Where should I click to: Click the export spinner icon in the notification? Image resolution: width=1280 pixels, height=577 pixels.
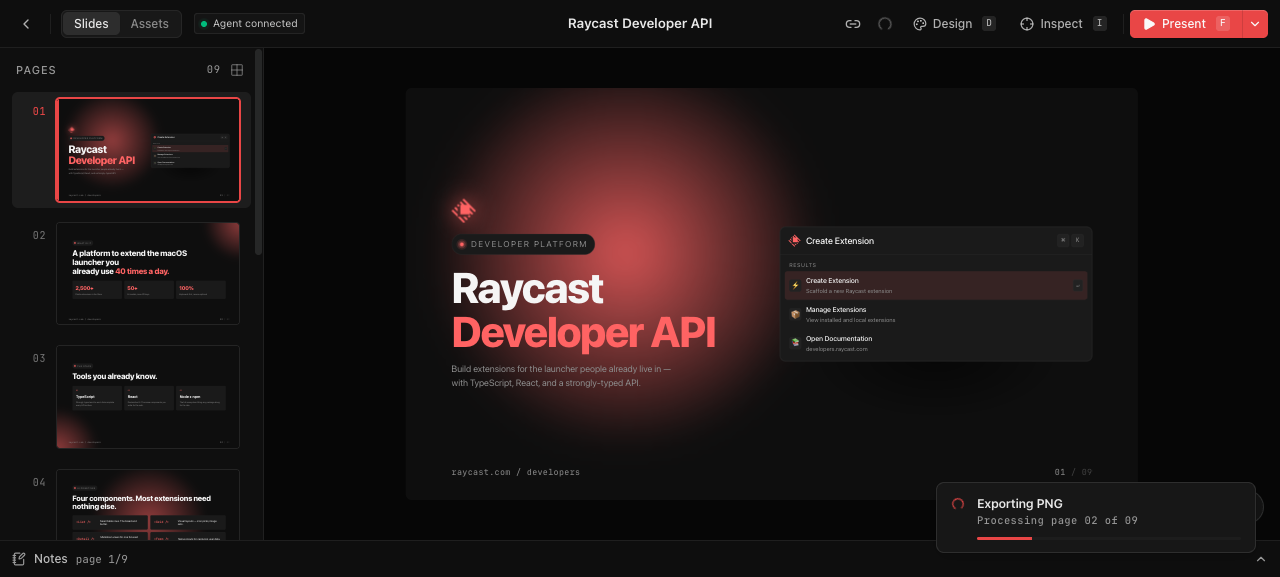click(x=958, y=504)
